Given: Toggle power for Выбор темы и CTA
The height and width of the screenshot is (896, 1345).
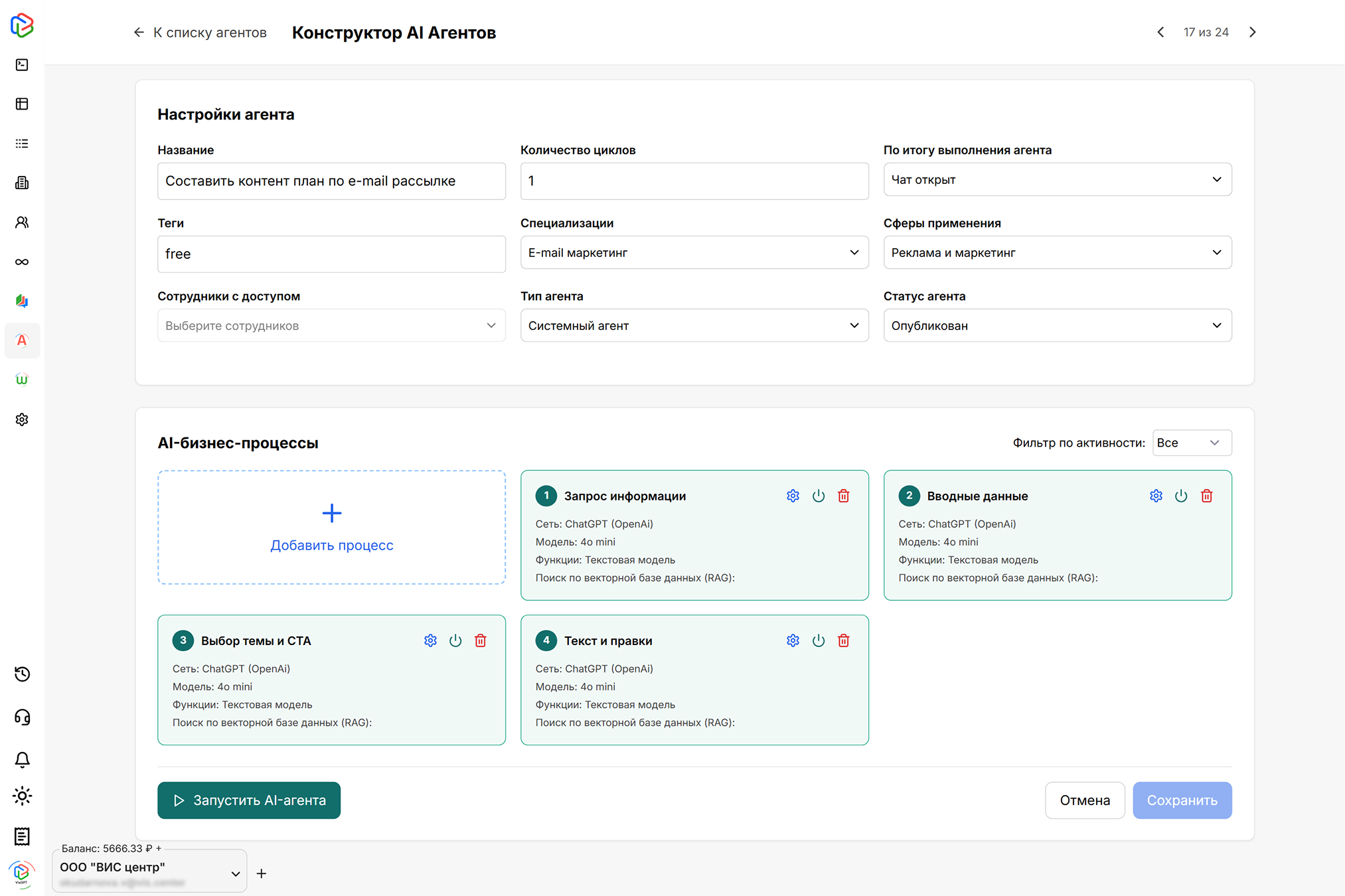Looking at the screenshot, I should pos(455,640).
